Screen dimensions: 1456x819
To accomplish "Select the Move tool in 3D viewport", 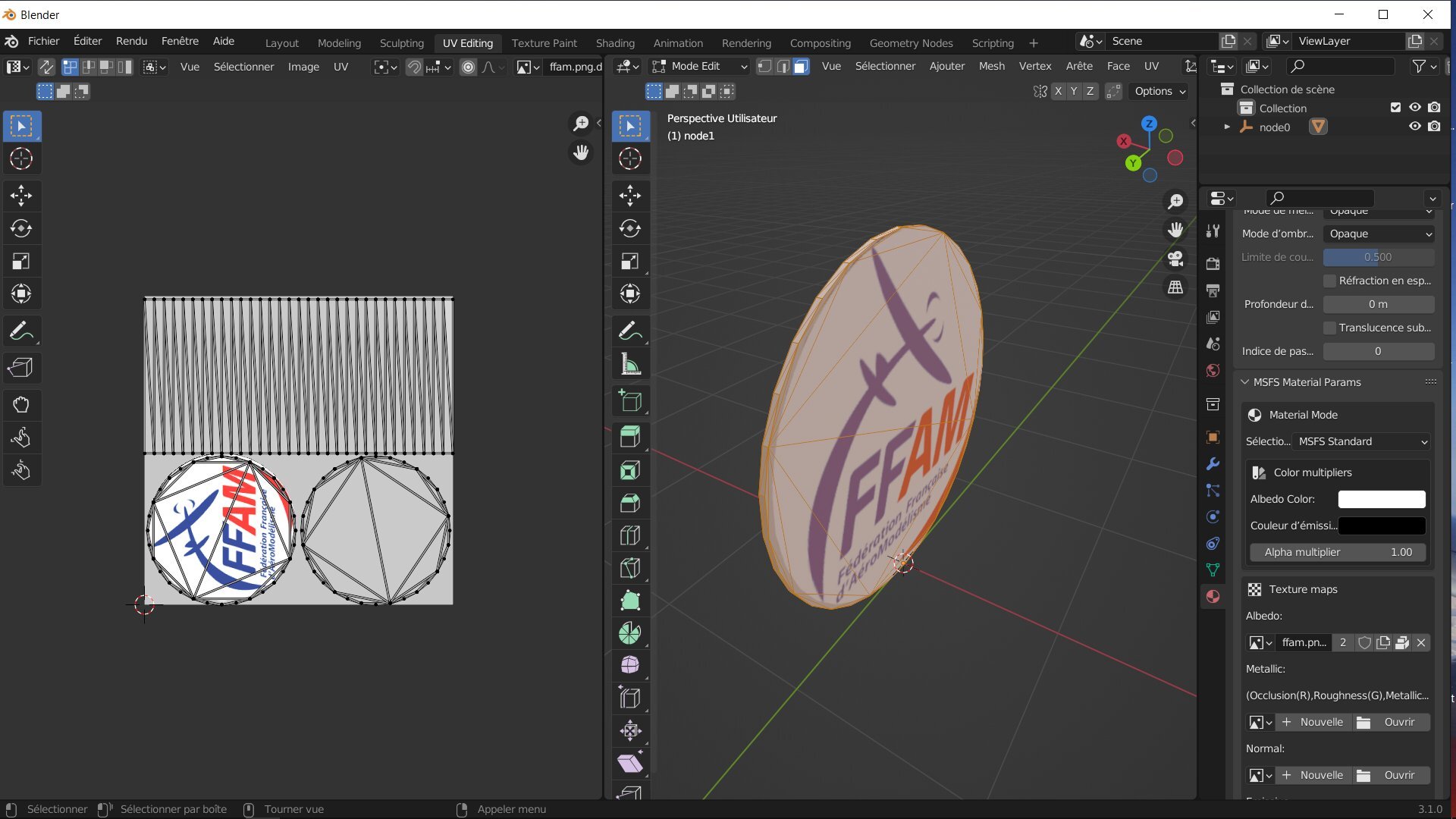I will point(629,196).
